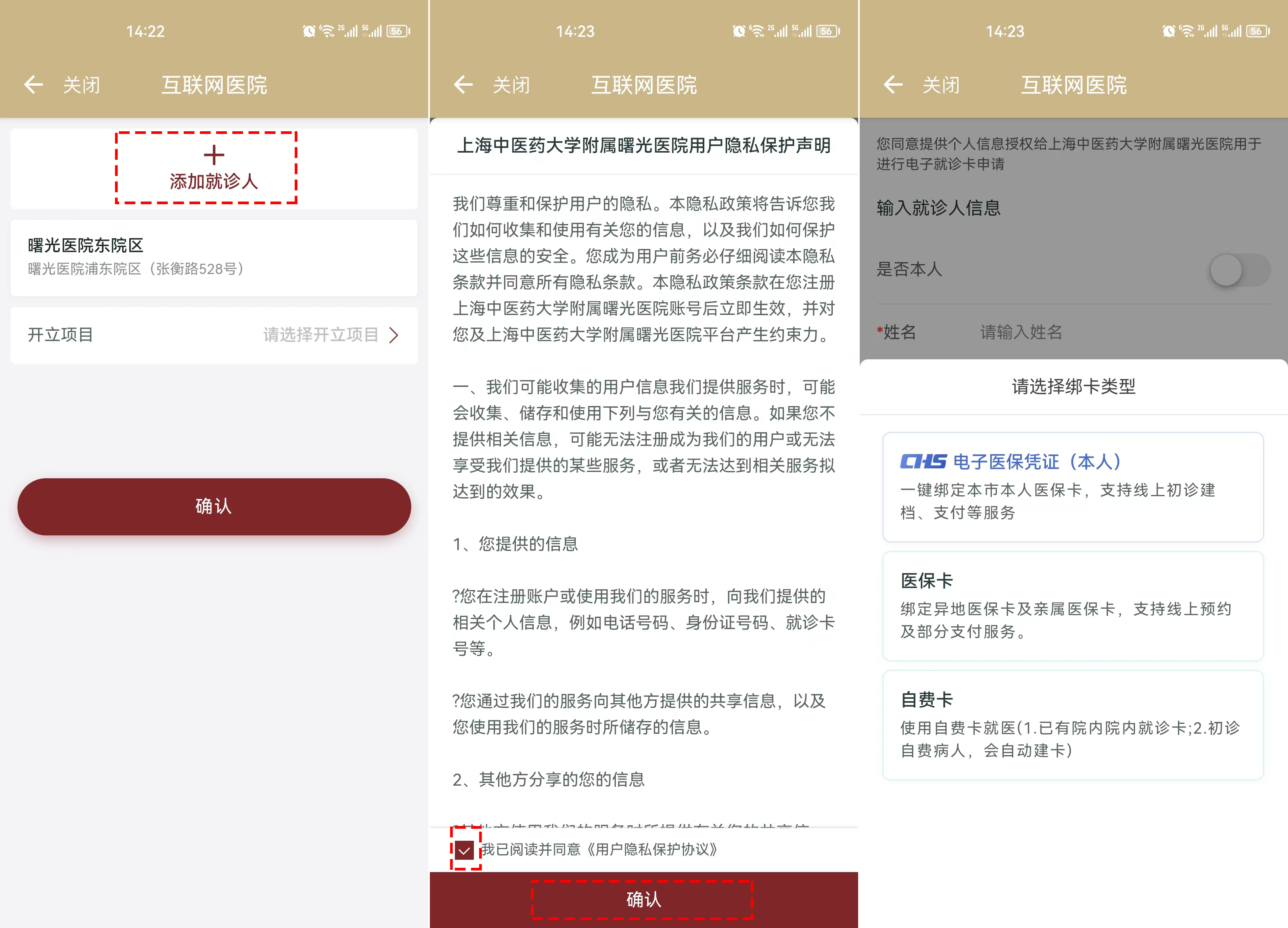The width and height of the screenshot is (1288, 928).
Task: Tap 关闭 on the privacy statement screen
Action: (511, 85)
